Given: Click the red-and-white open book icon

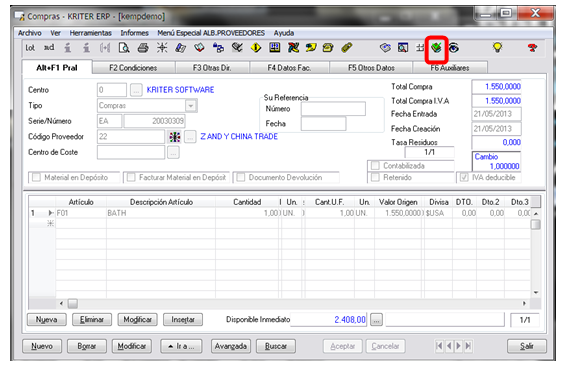Looking at the screenshot, I should point(200,48).
